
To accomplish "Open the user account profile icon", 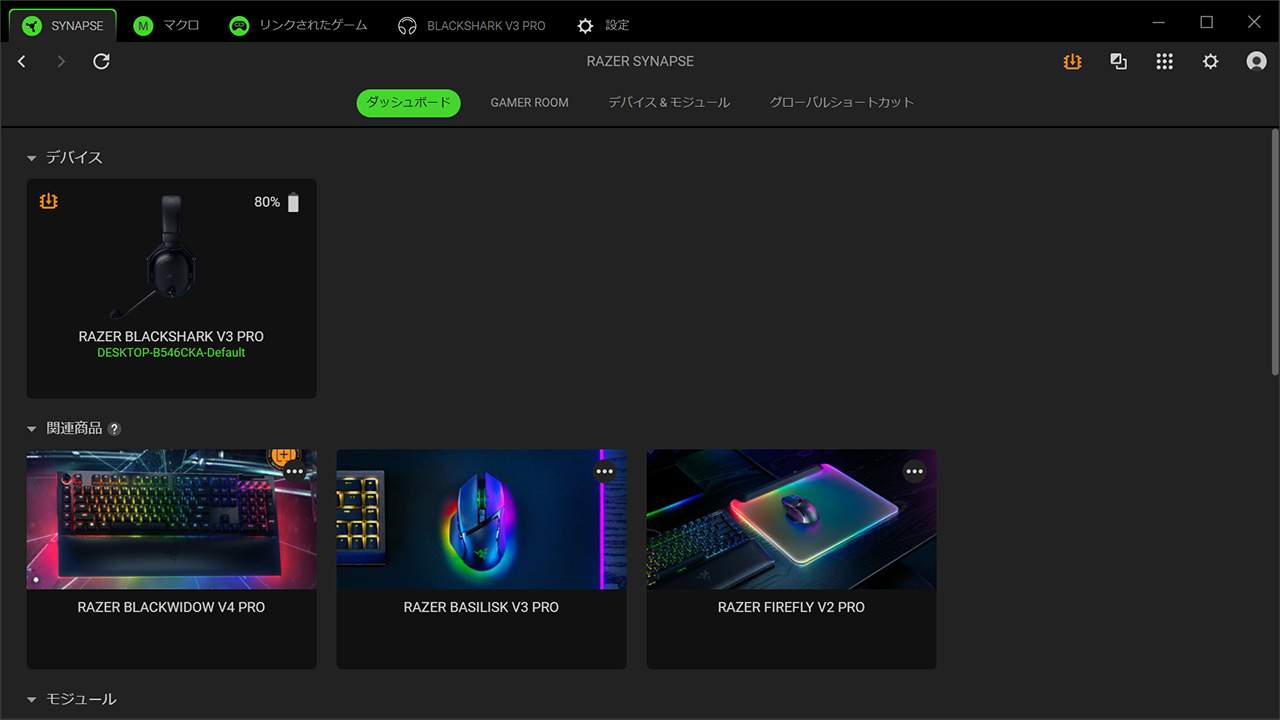I will click(1256, 62).
